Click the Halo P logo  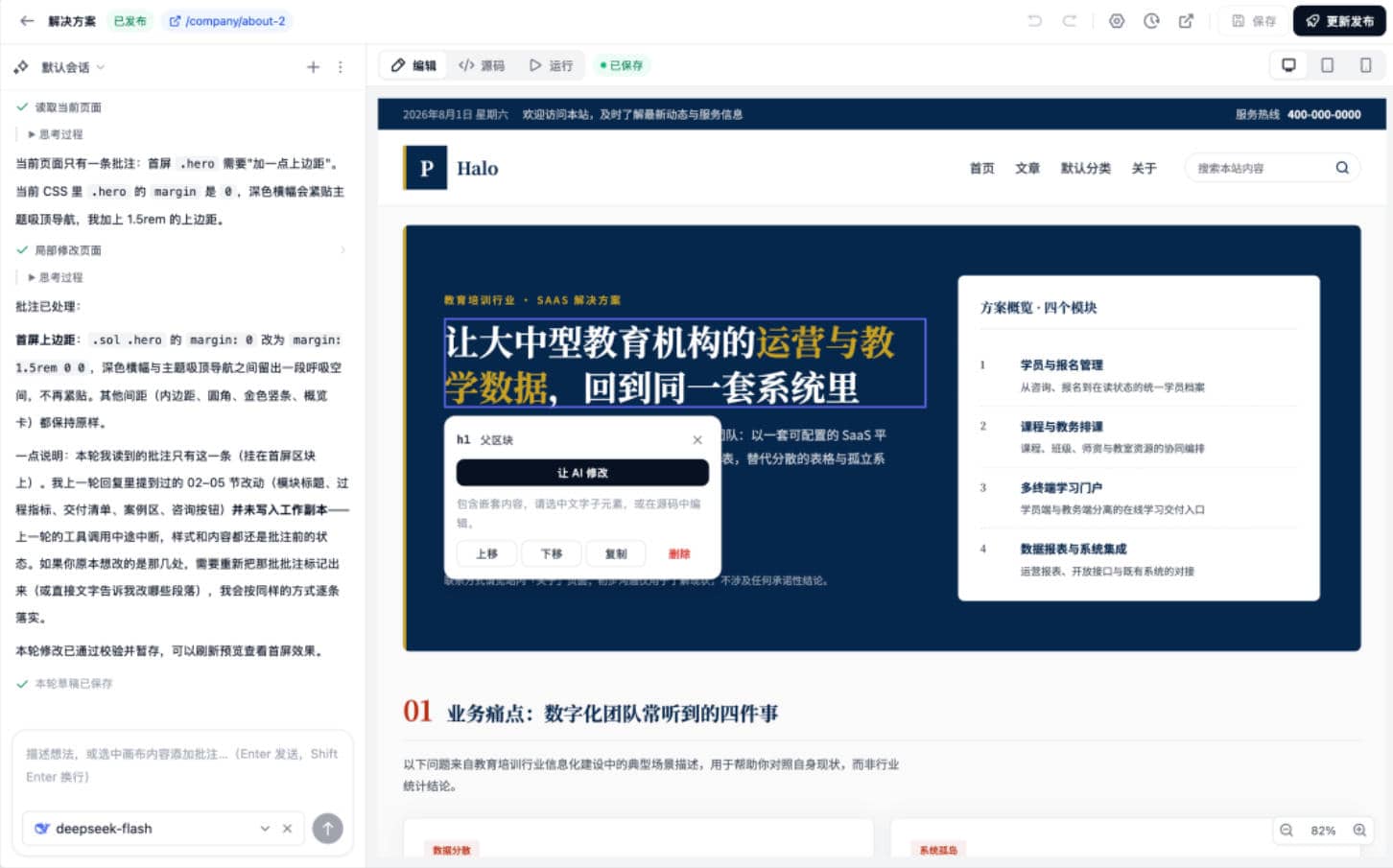(426, 168)
